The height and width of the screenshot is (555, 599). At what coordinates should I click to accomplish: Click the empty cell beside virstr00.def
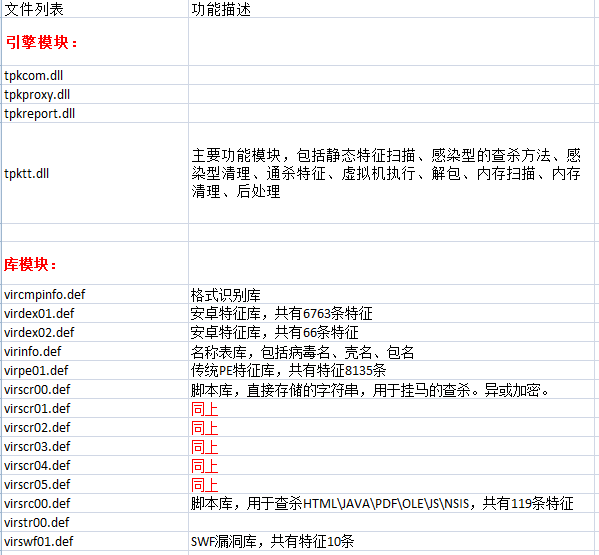click(391, 523)
